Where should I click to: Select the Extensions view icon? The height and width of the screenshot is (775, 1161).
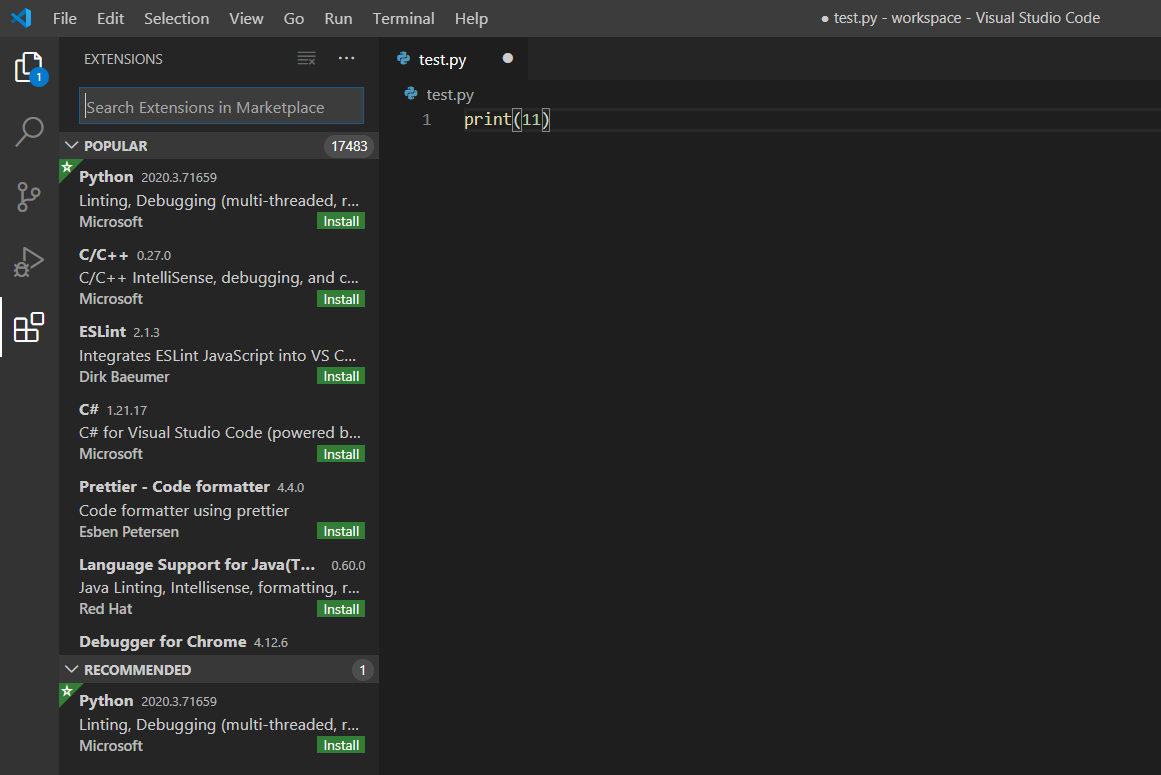tap(29, 327)
